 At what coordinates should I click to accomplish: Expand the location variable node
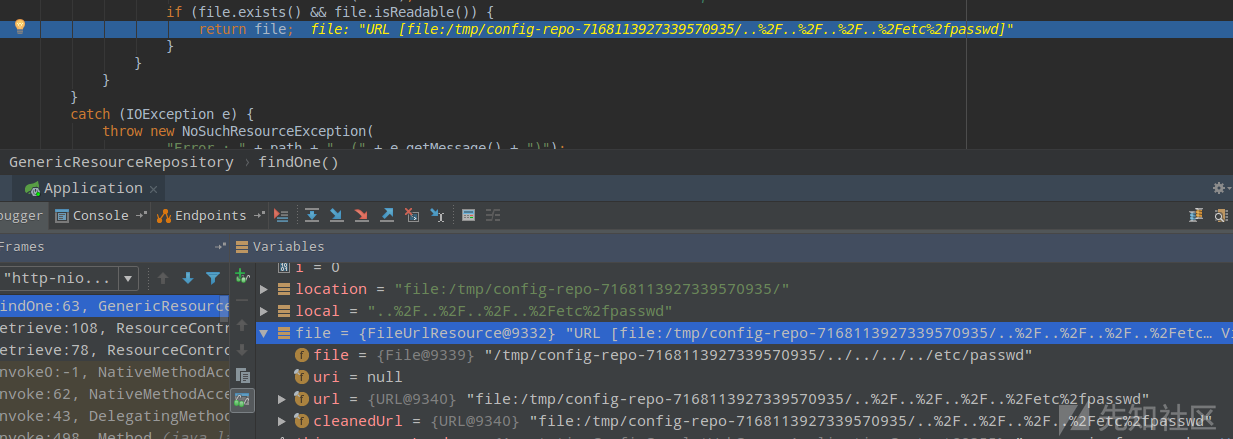point(264,289)
